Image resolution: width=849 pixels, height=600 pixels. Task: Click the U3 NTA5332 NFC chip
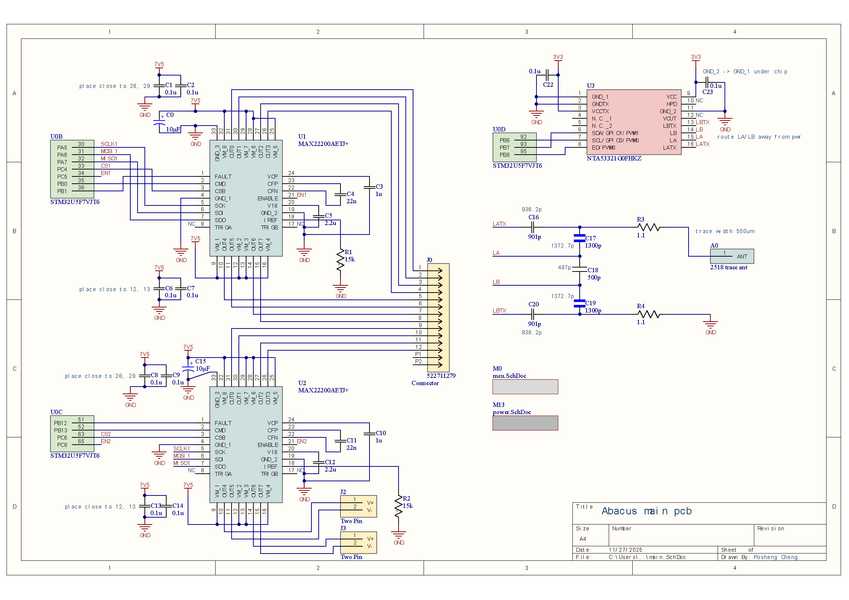pos(634,120)
